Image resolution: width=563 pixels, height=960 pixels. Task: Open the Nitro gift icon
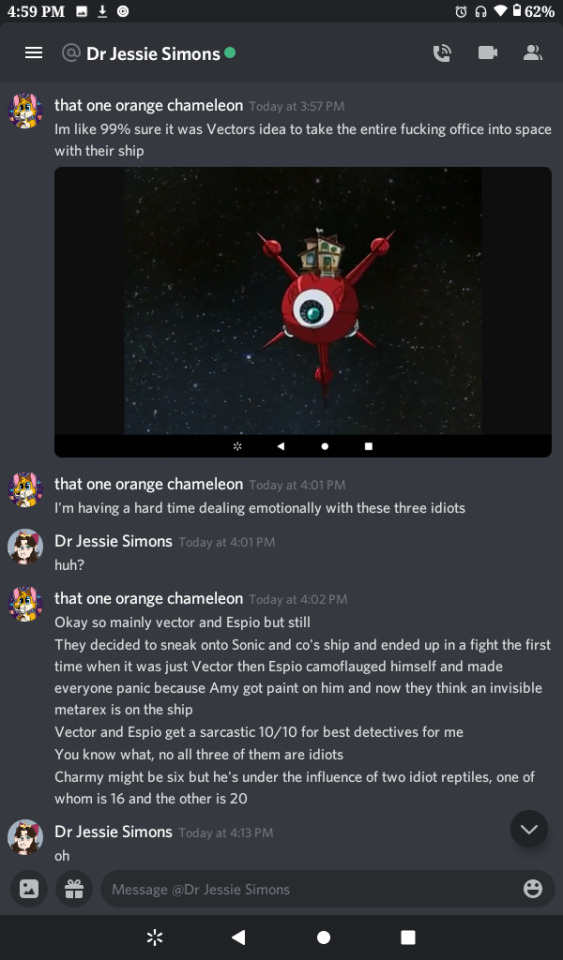click(x=74, y=888)
